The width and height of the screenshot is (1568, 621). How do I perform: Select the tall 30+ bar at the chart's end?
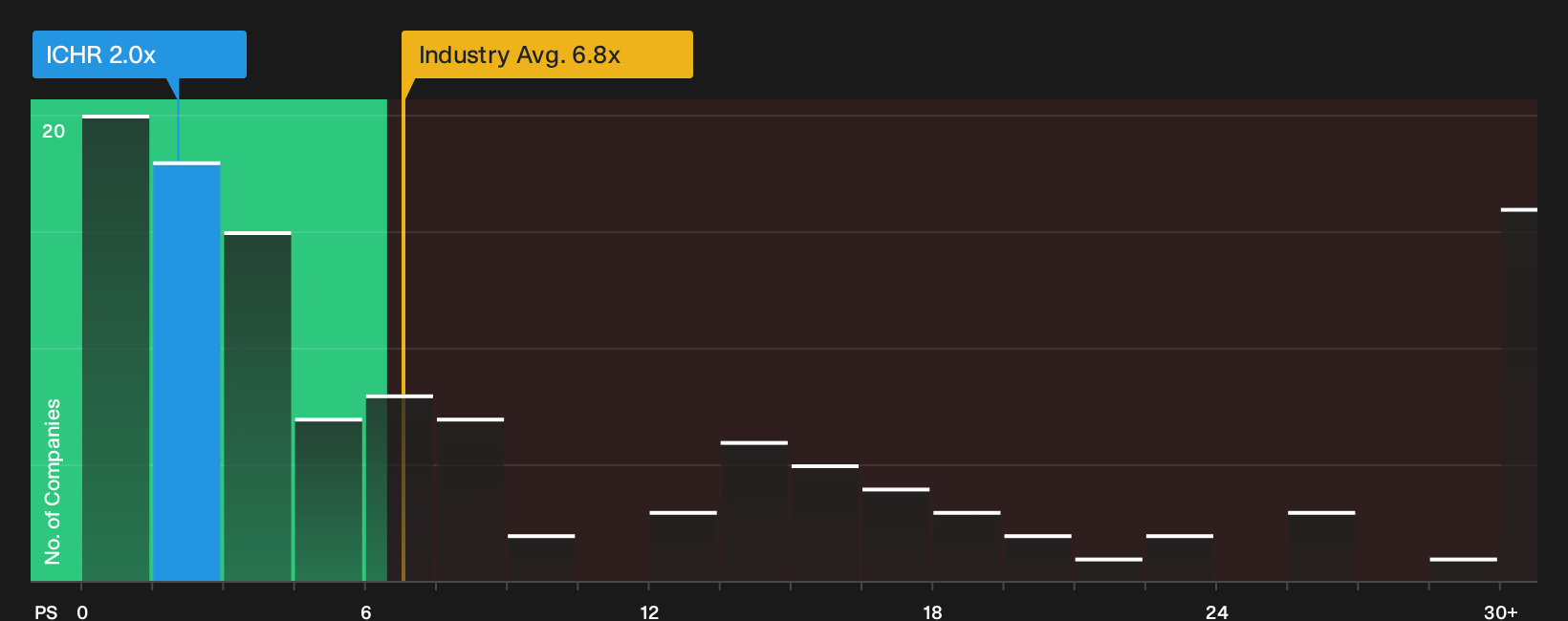(x=1519, y=395)
